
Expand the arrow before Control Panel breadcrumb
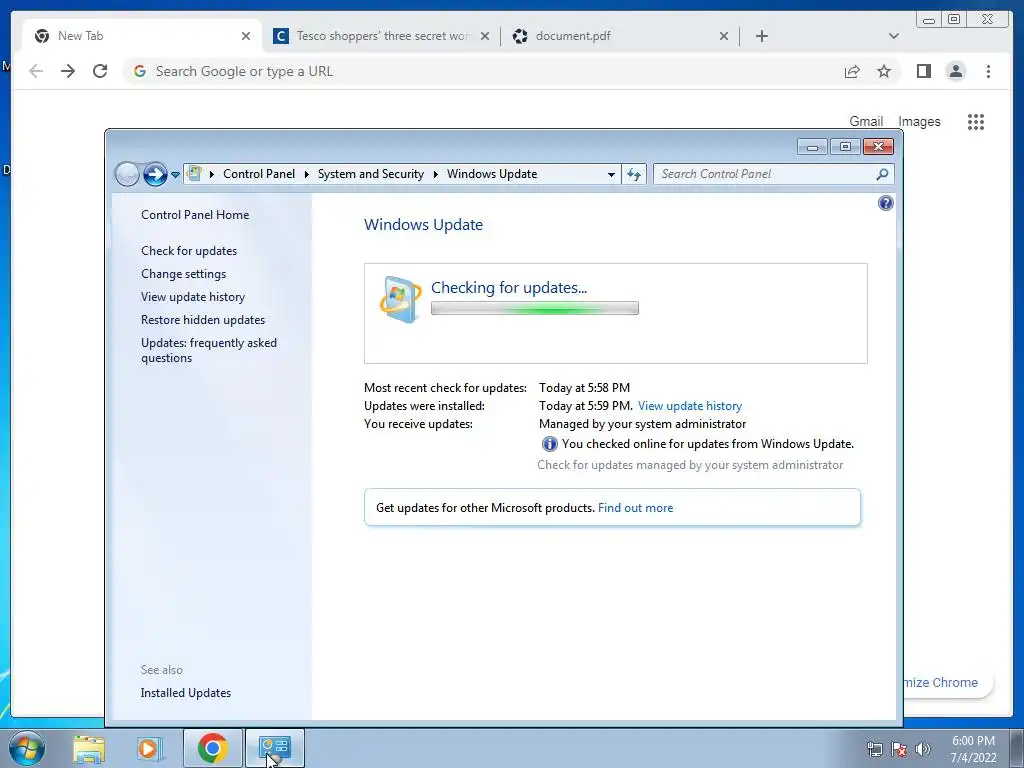point(212,174)
